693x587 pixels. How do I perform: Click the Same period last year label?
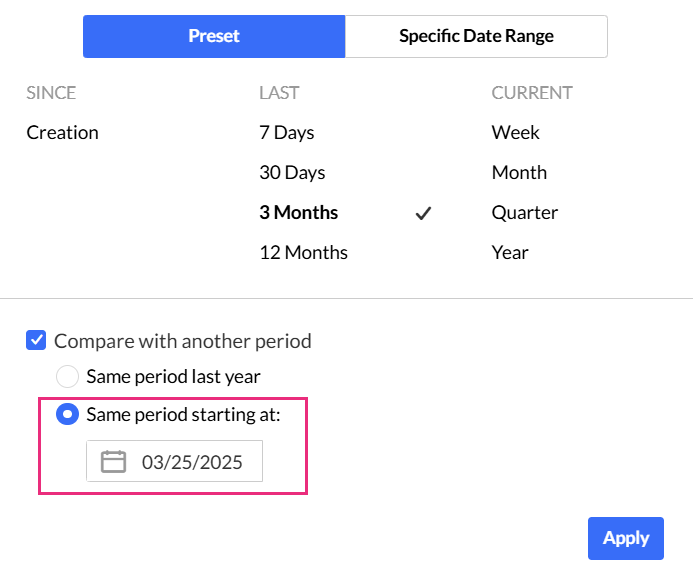pyautogui.click(x=173, y=377)
